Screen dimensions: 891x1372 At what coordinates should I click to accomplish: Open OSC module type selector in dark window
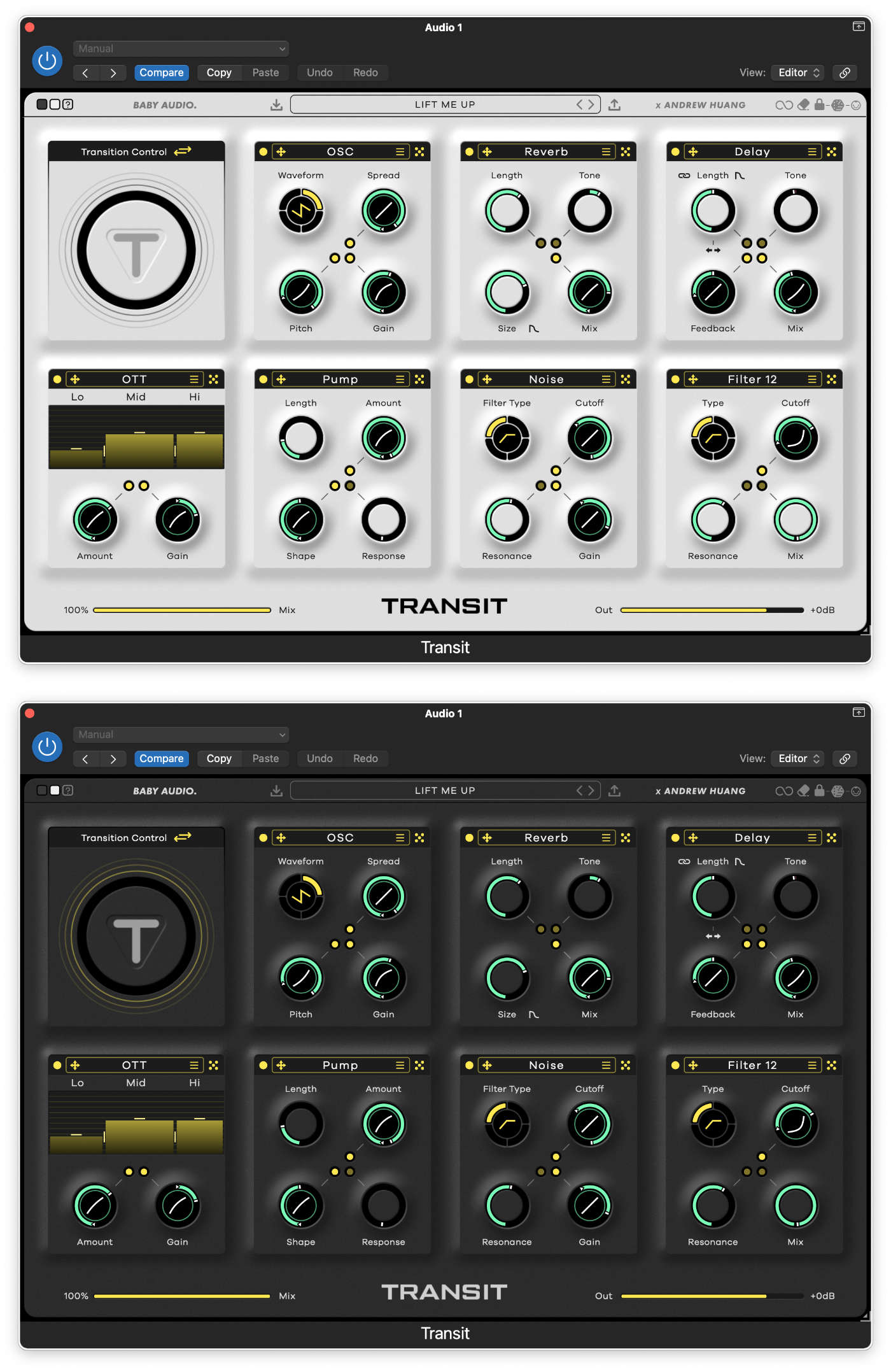(340, 838)
